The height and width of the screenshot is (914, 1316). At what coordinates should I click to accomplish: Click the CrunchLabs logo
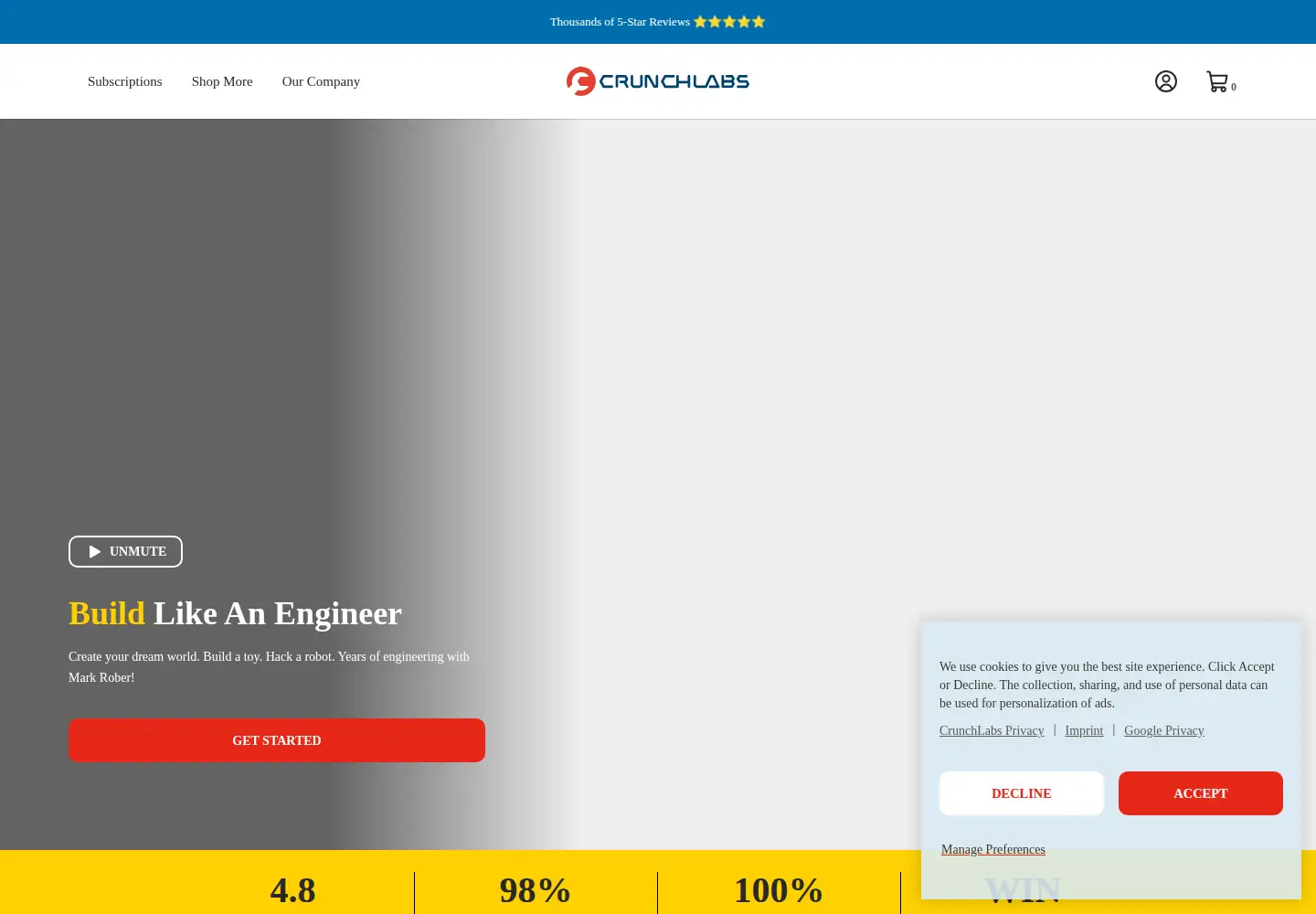coord(658,81)
